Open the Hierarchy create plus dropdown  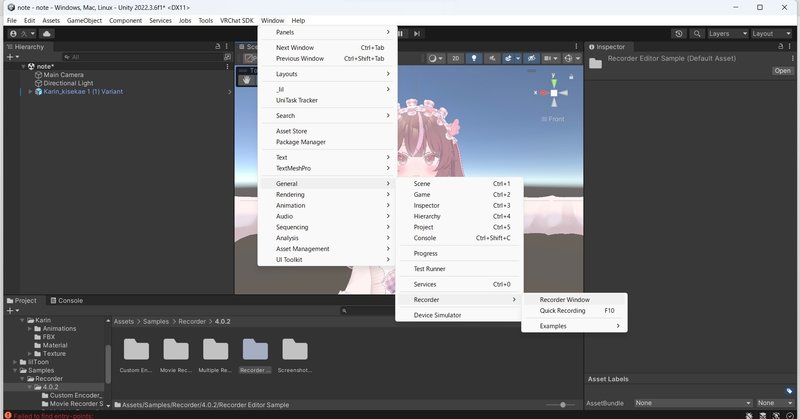(x=12, y=57)
